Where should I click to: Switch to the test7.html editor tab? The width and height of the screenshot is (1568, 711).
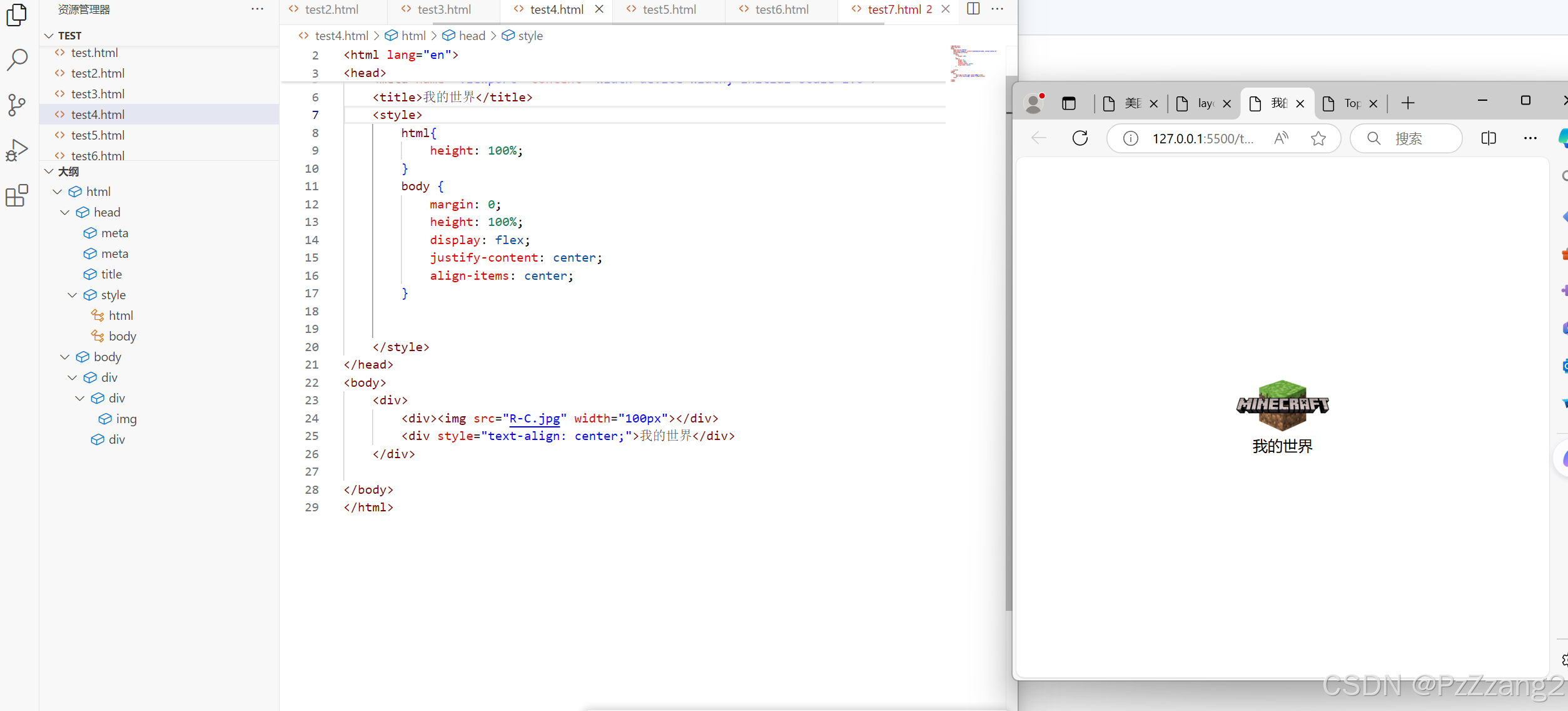(894, 10)
